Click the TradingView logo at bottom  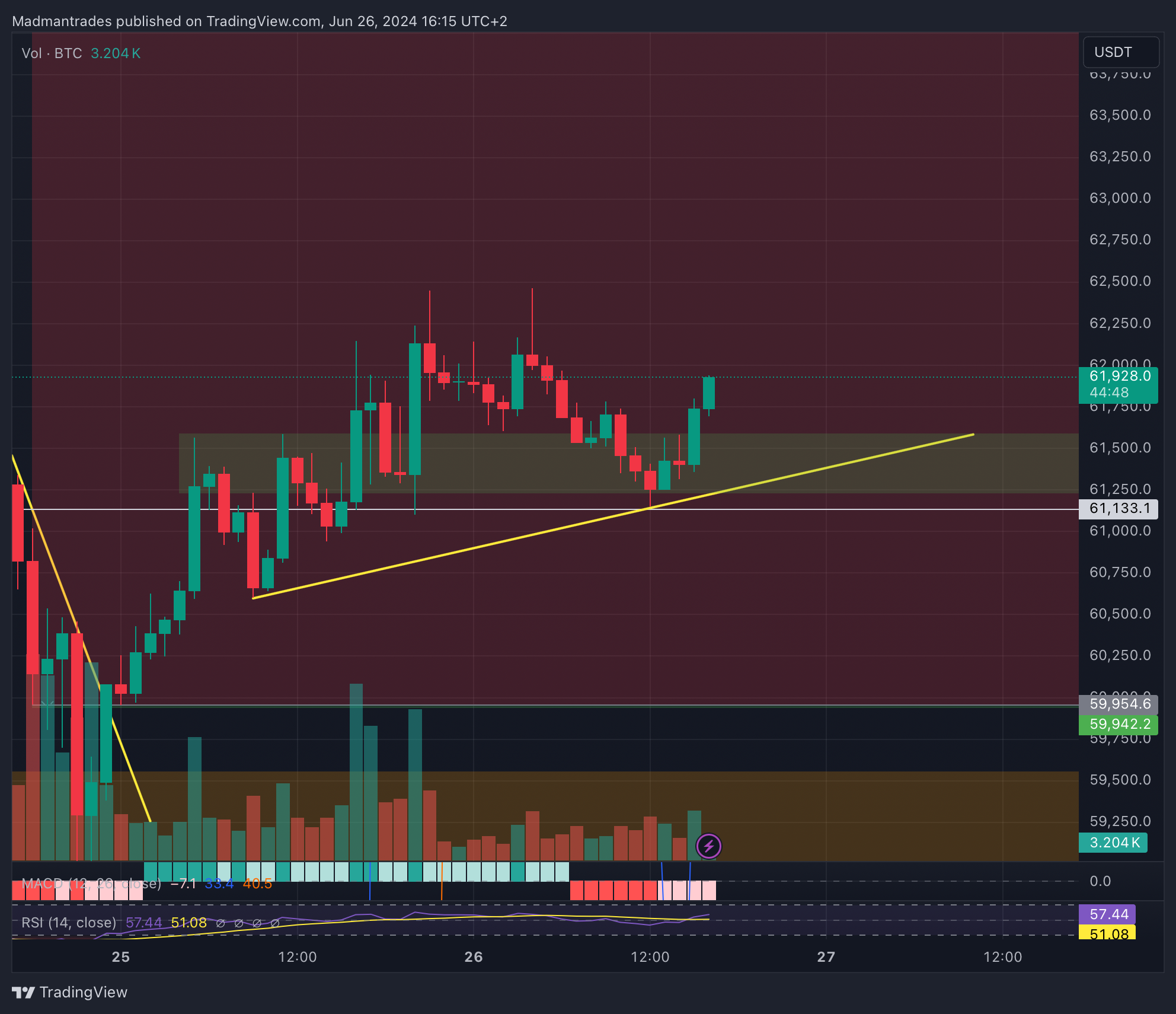(x=70, y=992)
